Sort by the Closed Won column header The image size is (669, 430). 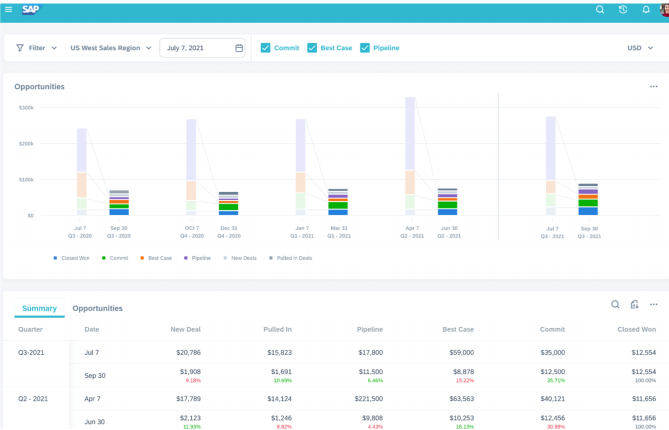coord(637,329)
